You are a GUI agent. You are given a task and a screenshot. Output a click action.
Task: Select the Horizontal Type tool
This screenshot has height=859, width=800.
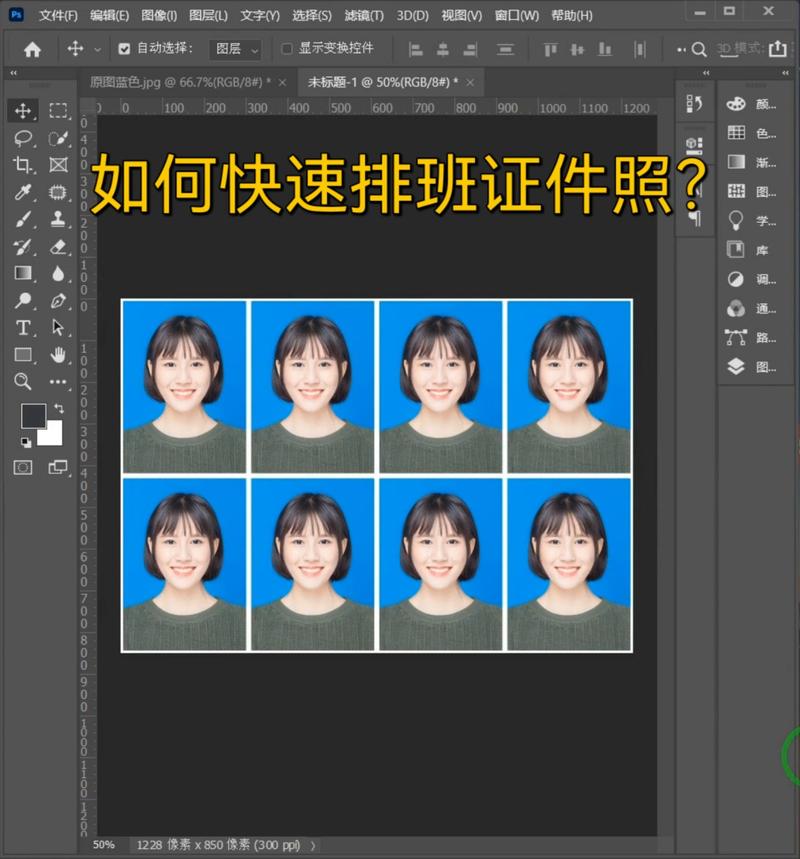click(x=22, y=326)
